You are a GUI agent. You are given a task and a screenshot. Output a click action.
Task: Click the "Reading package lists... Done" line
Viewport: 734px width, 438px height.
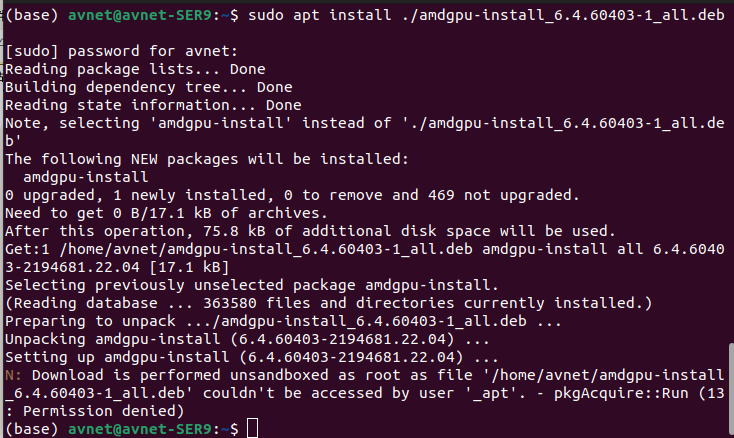tap(135, 69)
